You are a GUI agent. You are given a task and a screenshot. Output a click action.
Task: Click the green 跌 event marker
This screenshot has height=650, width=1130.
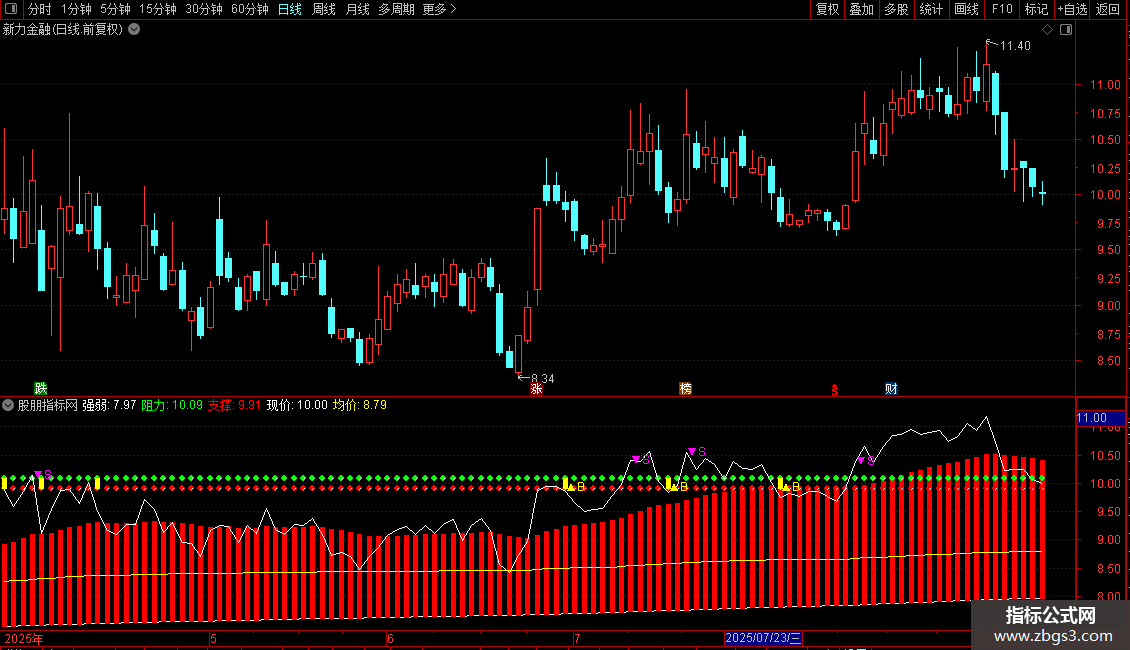[x=41, y=389]
